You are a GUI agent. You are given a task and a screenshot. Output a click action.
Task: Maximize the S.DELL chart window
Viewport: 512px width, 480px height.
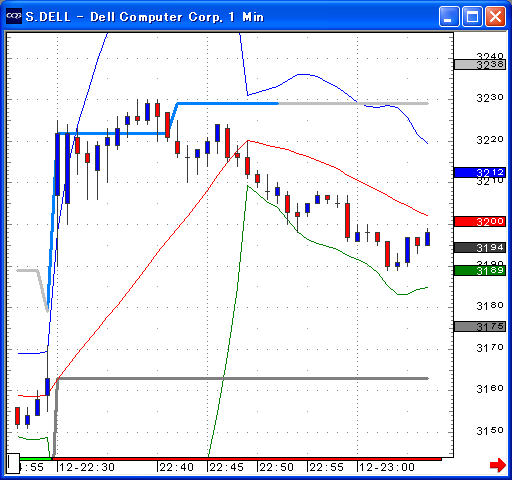click(472, 16)
